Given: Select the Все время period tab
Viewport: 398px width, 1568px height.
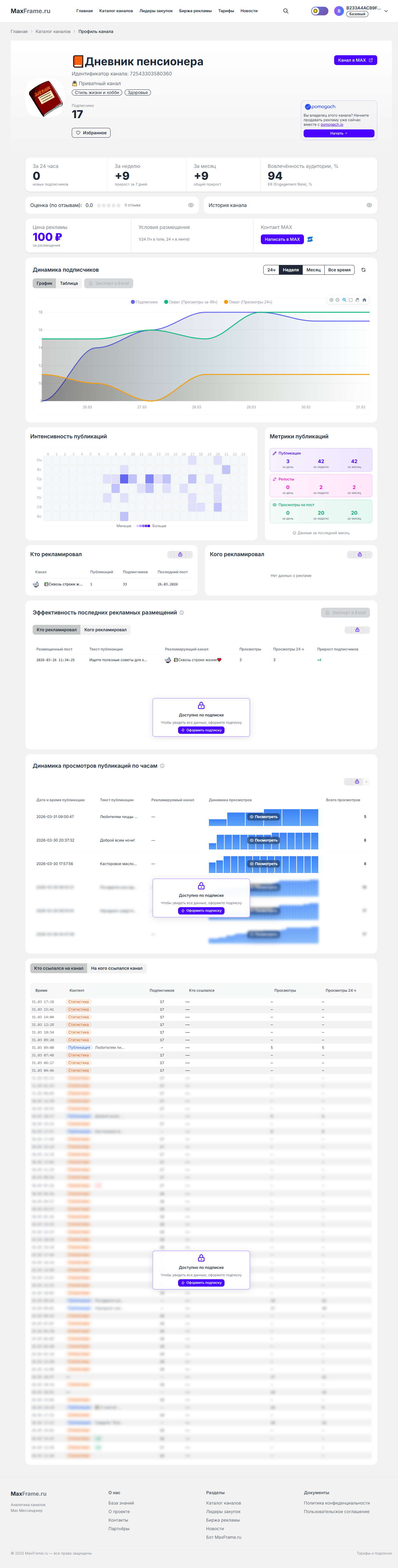Looking at the screenshot, I should coord(339,270).
